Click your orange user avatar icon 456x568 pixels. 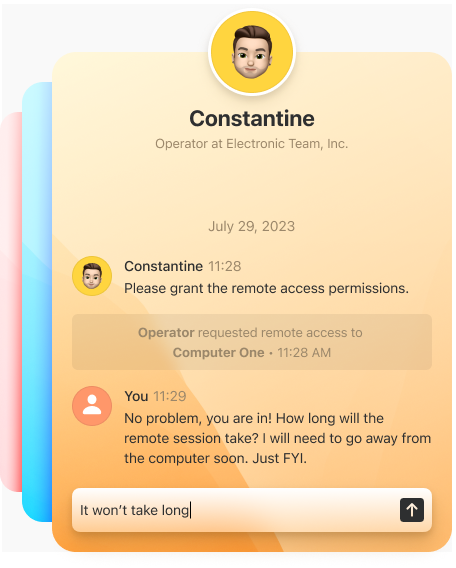point(92,406)
